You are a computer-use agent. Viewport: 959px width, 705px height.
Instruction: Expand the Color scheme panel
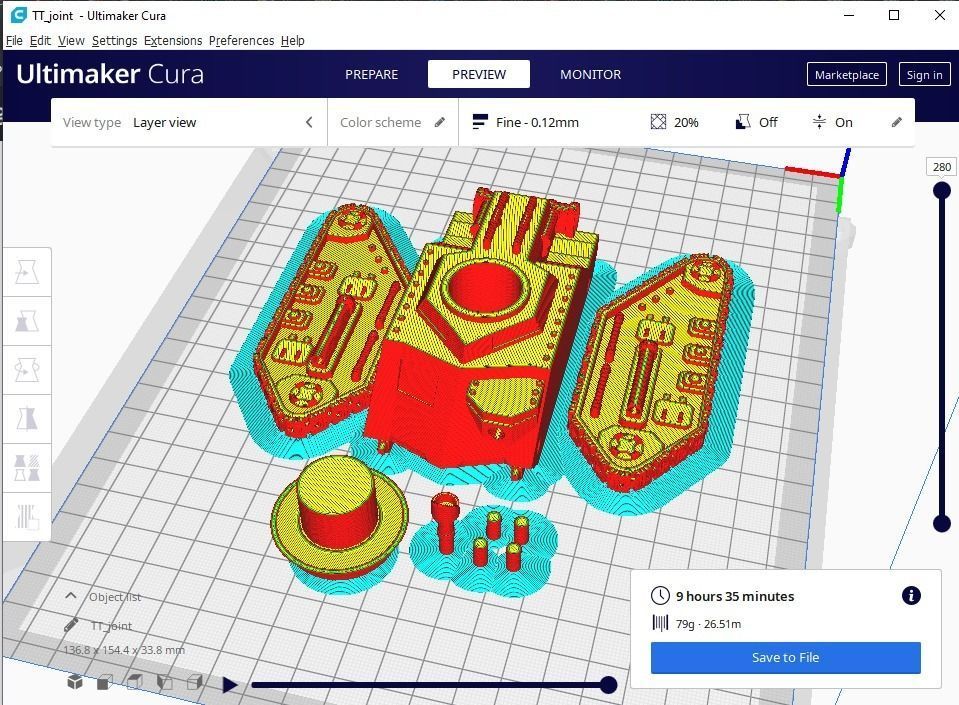(x=393, y=122)
